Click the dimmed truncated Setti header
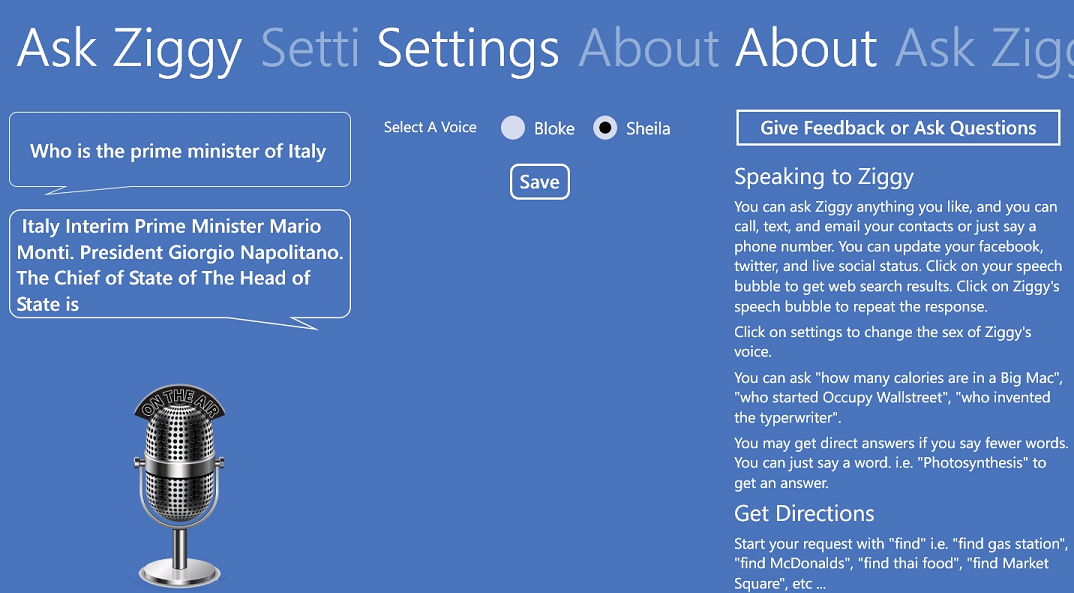 pos(310,49)
